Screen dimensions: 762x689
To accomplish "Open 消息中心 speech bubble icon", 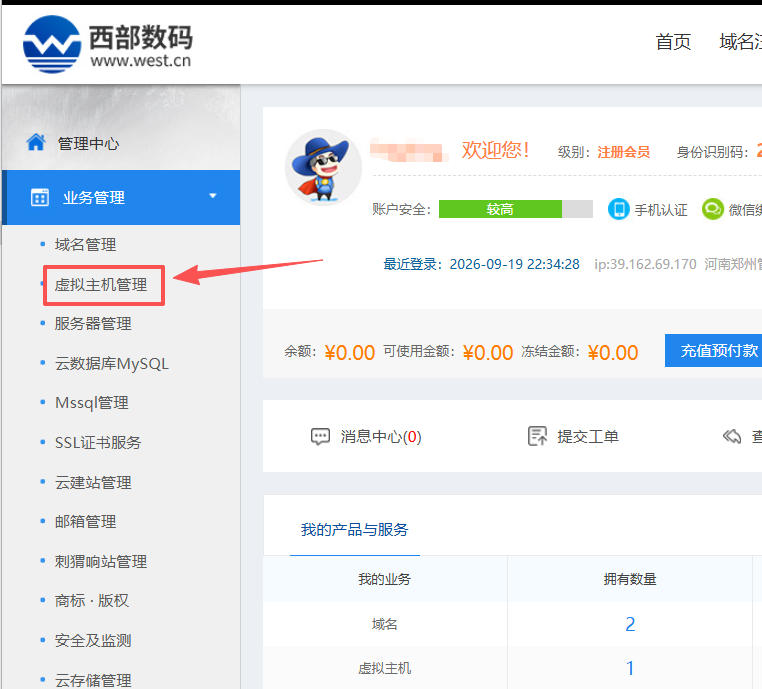I will 320,436.
